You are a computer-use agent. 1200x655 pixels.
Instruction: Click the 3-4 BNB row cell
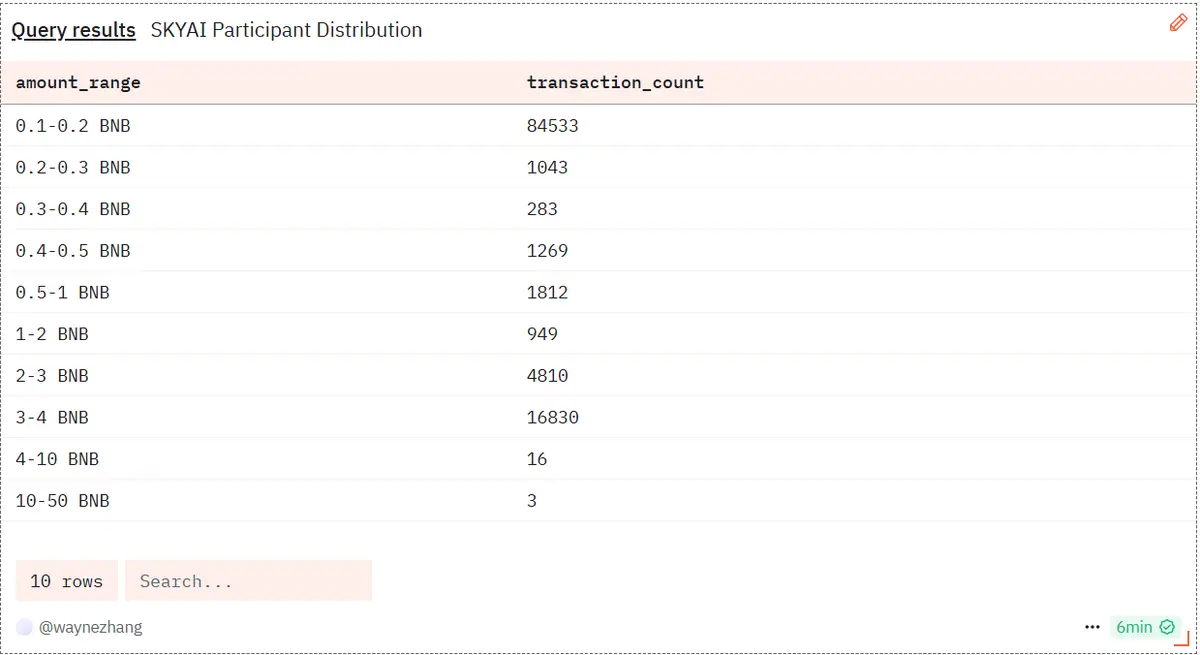(52, 417)
